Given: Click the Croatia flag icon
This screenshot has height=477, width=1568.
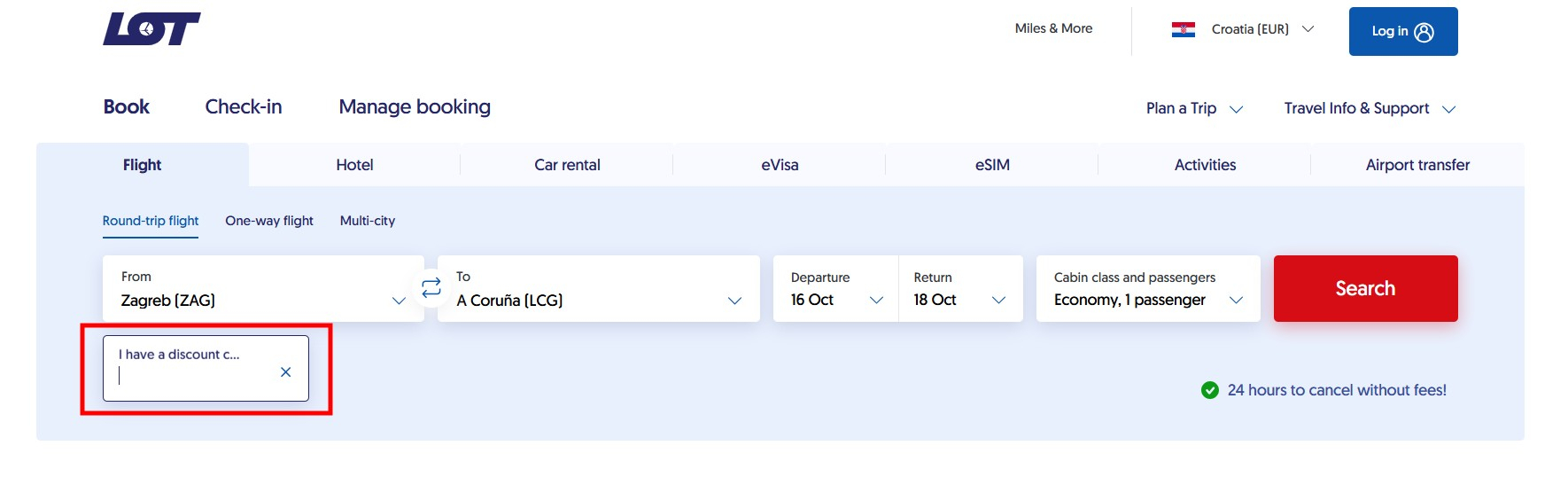Looking at the screenshot, I should point(1183,29).
